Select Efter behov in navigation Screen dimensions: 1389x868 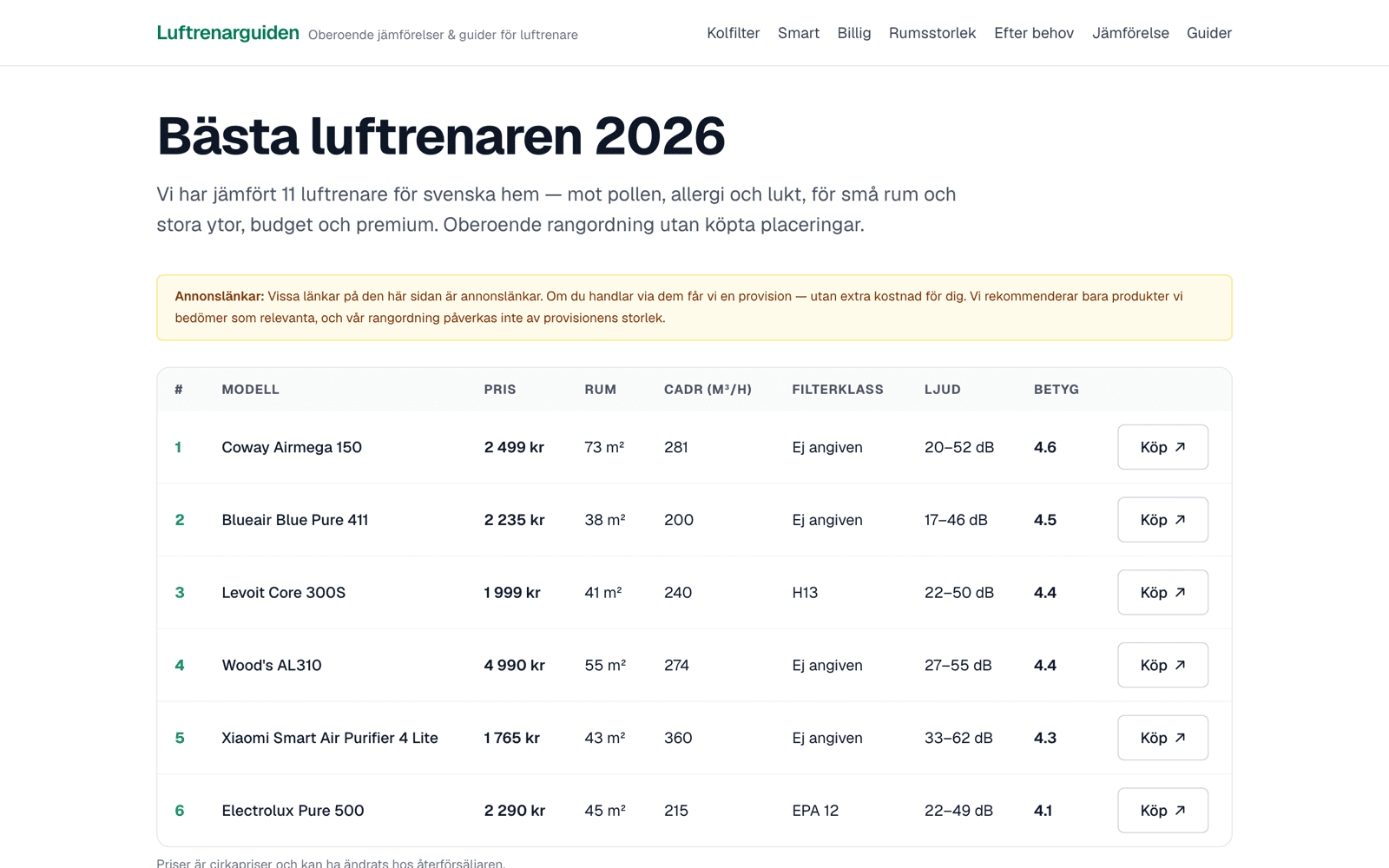pyautogui.click(x=1033, y=33)
